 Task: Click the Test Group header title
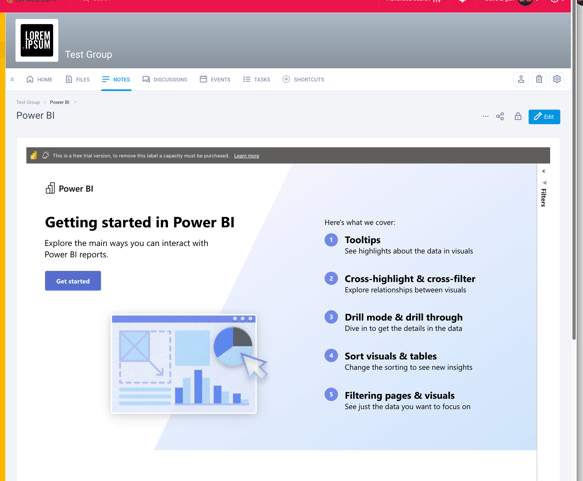click(88, 54)
